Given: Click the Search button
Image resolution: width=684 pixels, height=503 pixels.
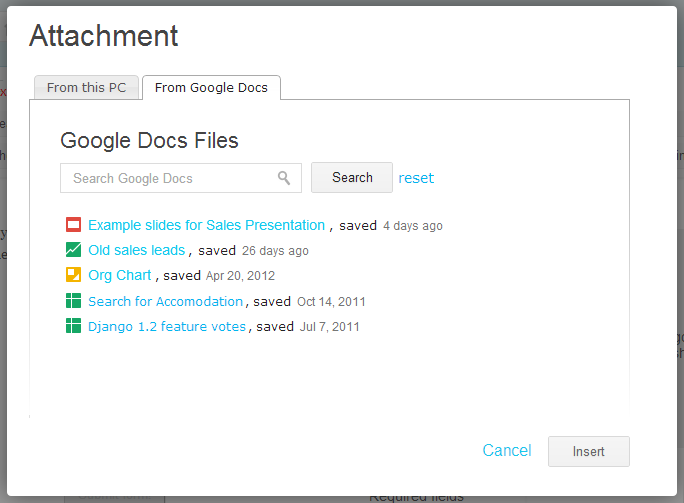Looking at the screenshot, I should point(352,178).
